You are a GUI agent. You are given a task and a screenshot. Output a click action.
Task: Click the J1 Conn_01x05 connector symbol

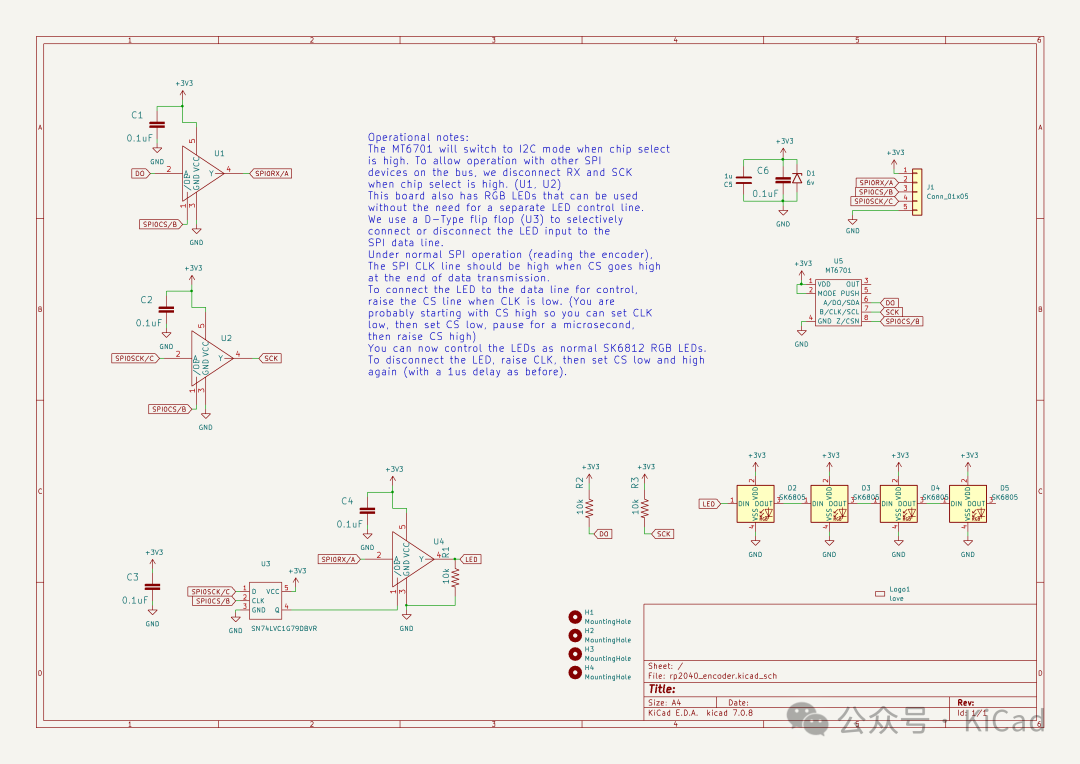pyautogui.click(x=917, y=192)
